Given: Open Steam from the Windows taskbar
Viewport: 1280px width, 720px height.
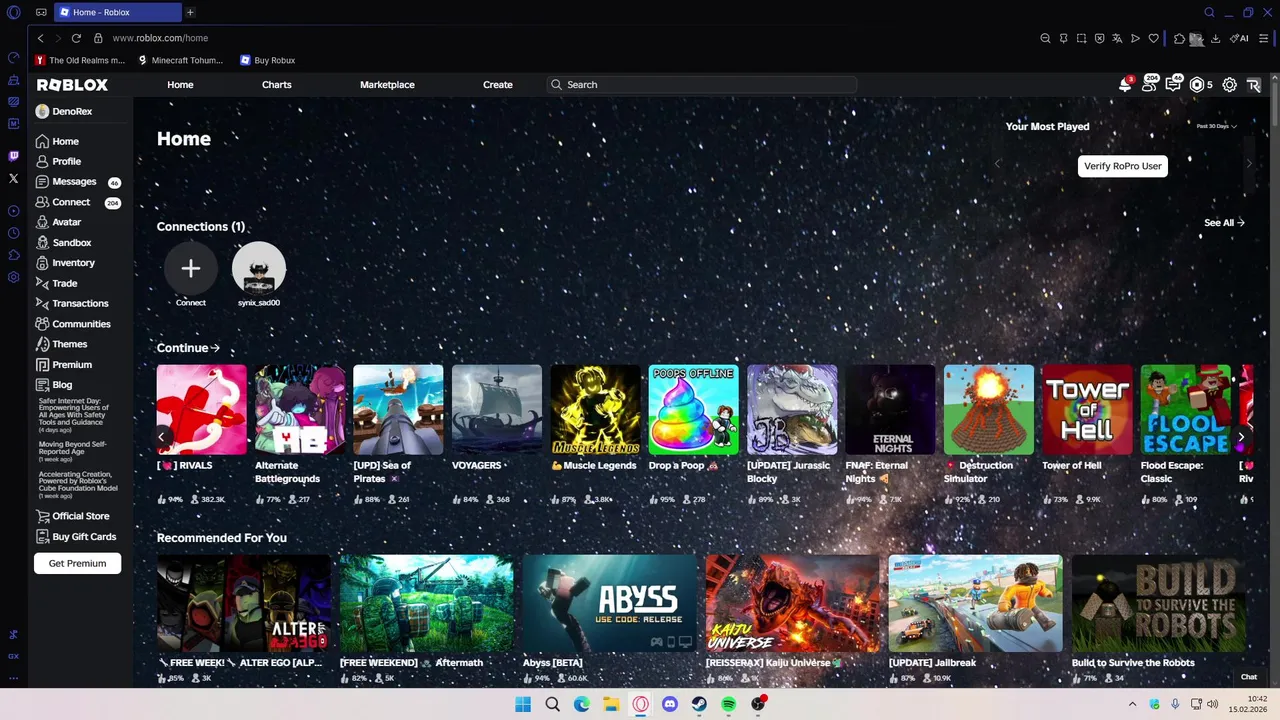Looking at the screenshot, I should coord(699,704).
